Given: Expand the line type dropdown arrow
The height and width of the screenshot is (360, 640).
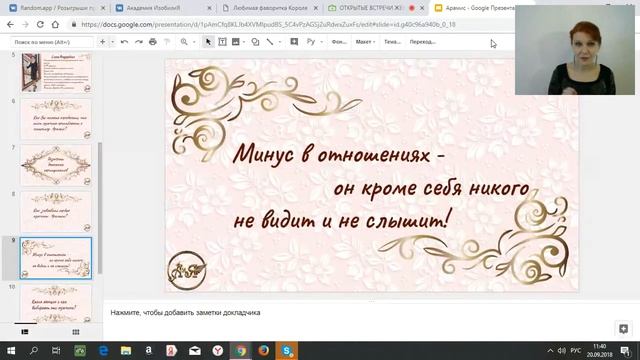Looking at the screenshot, I should (280, 42).
